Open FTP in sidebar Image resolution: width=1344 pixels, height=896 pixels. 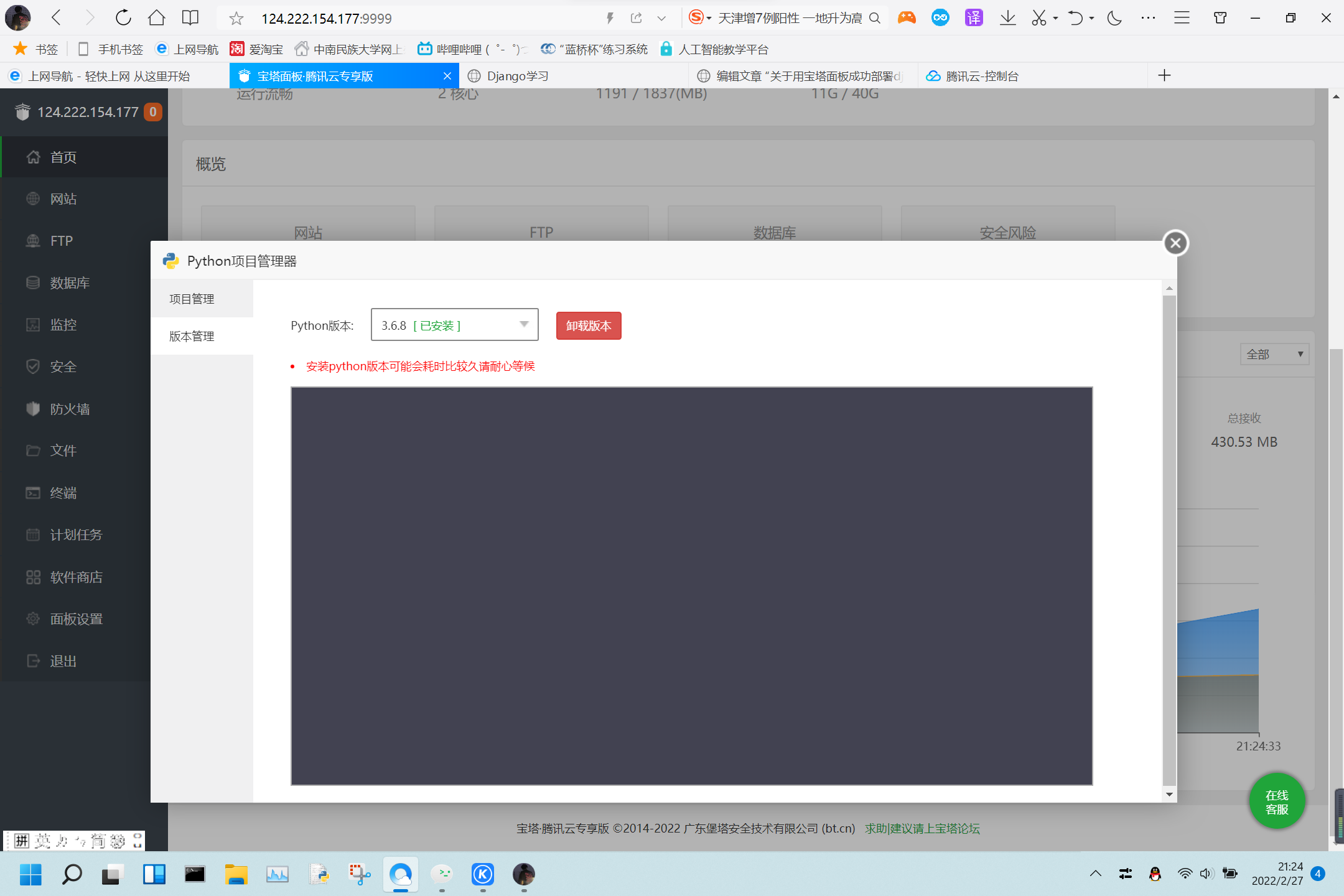[85, 241]
